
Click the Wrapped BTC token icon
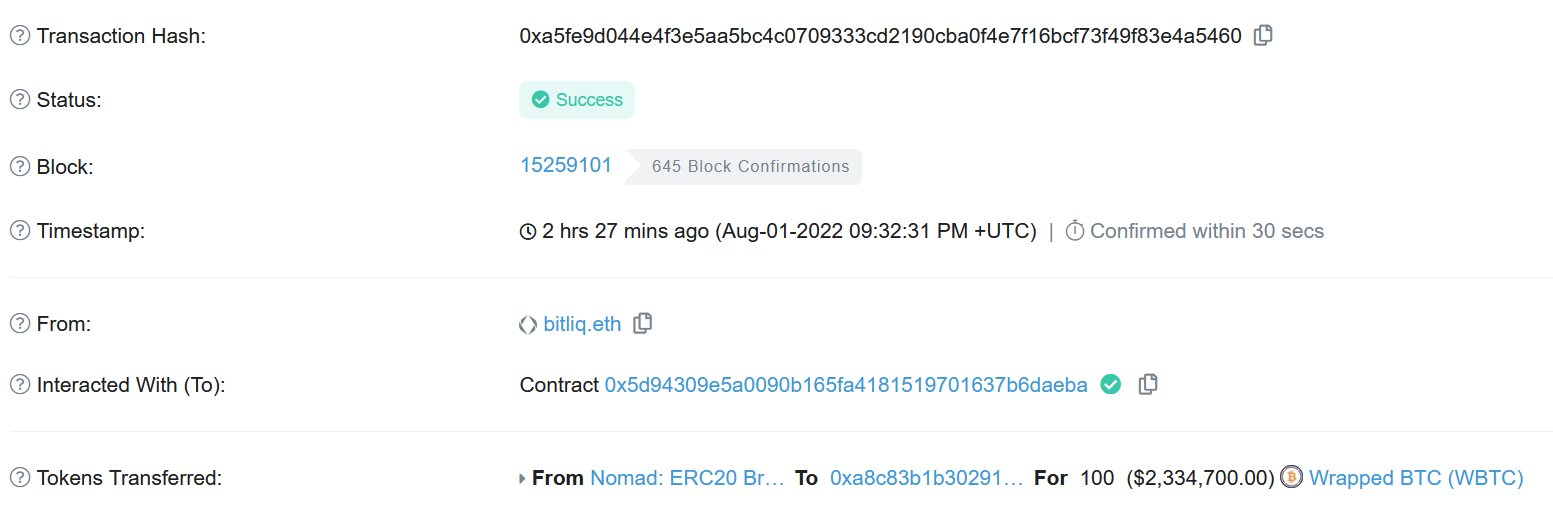(1292, 478)
